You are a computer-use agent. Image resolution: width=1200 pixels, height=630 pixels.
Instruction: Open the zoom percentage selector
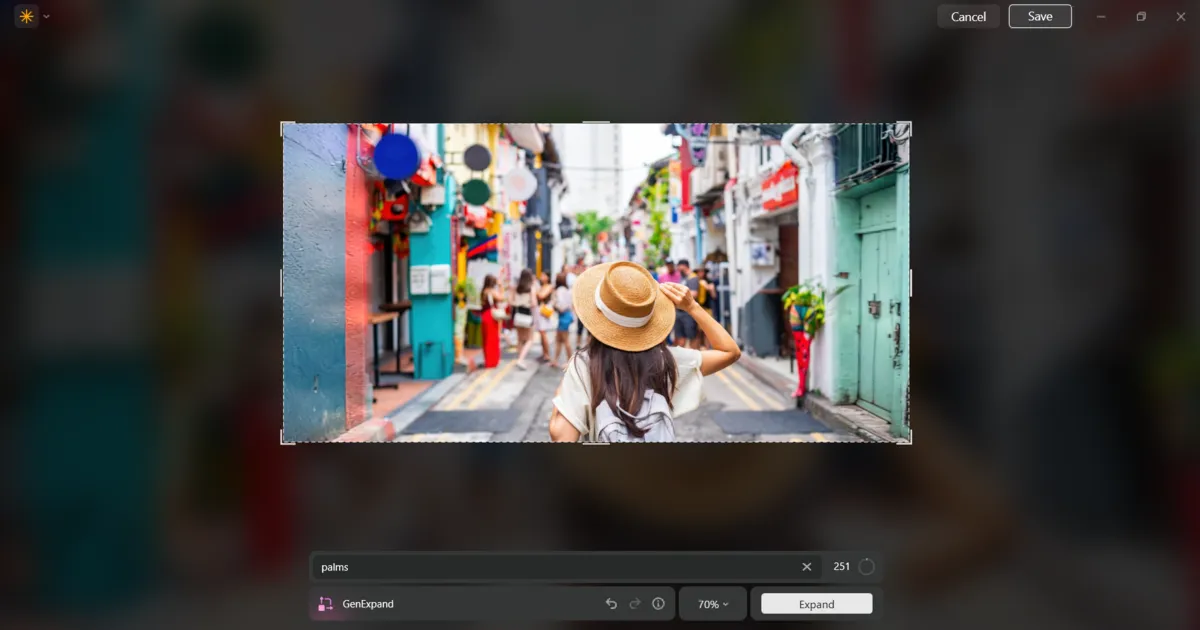[712, 603]
